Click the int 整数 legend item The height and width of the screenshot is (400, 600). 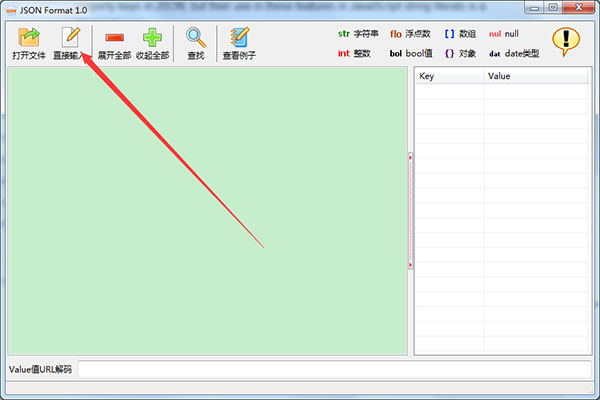[354, 53]
